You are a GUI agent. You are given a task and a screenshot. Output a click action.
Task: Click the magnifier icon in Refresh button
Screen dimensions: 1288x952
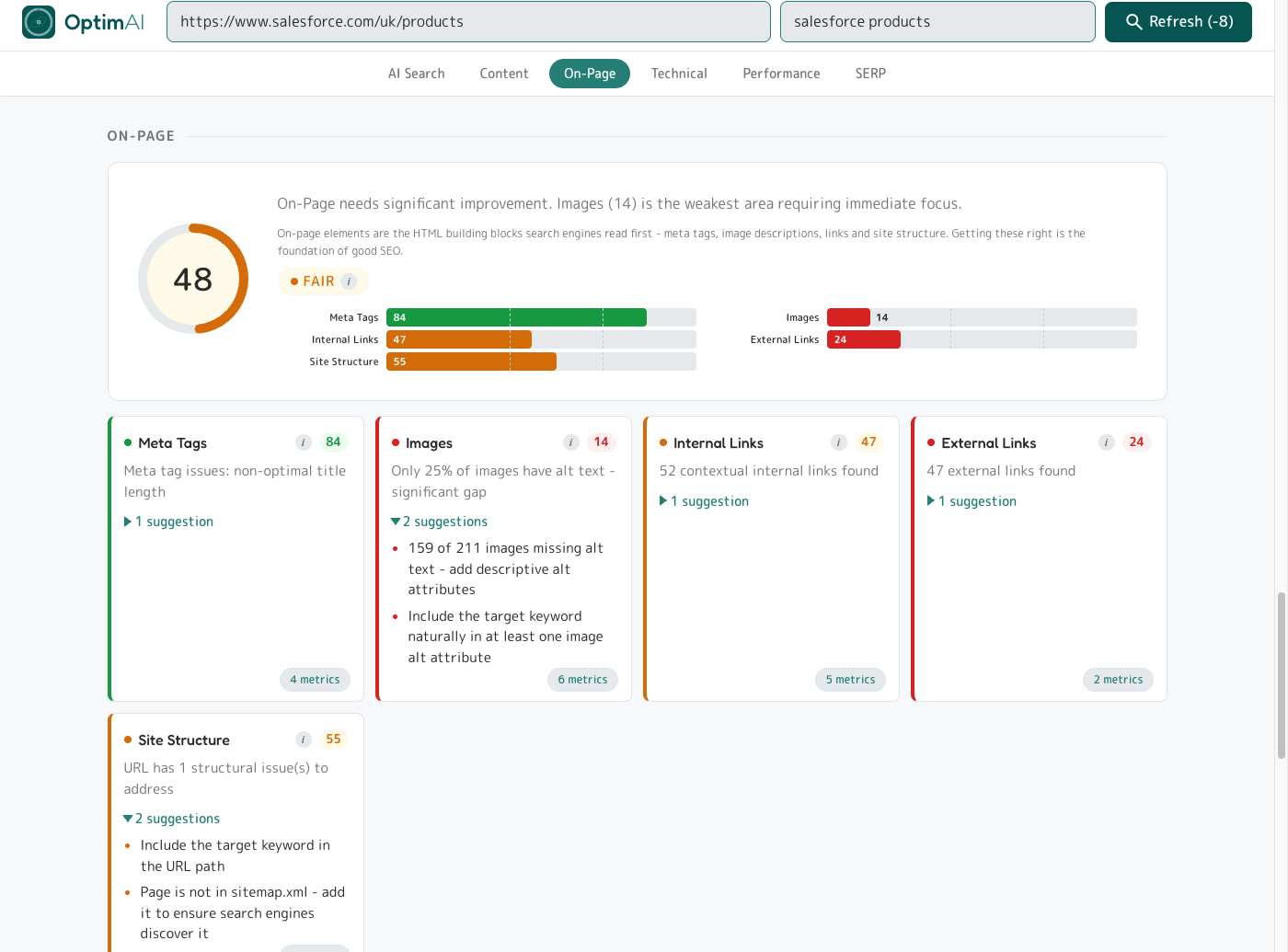[1134, 22]
